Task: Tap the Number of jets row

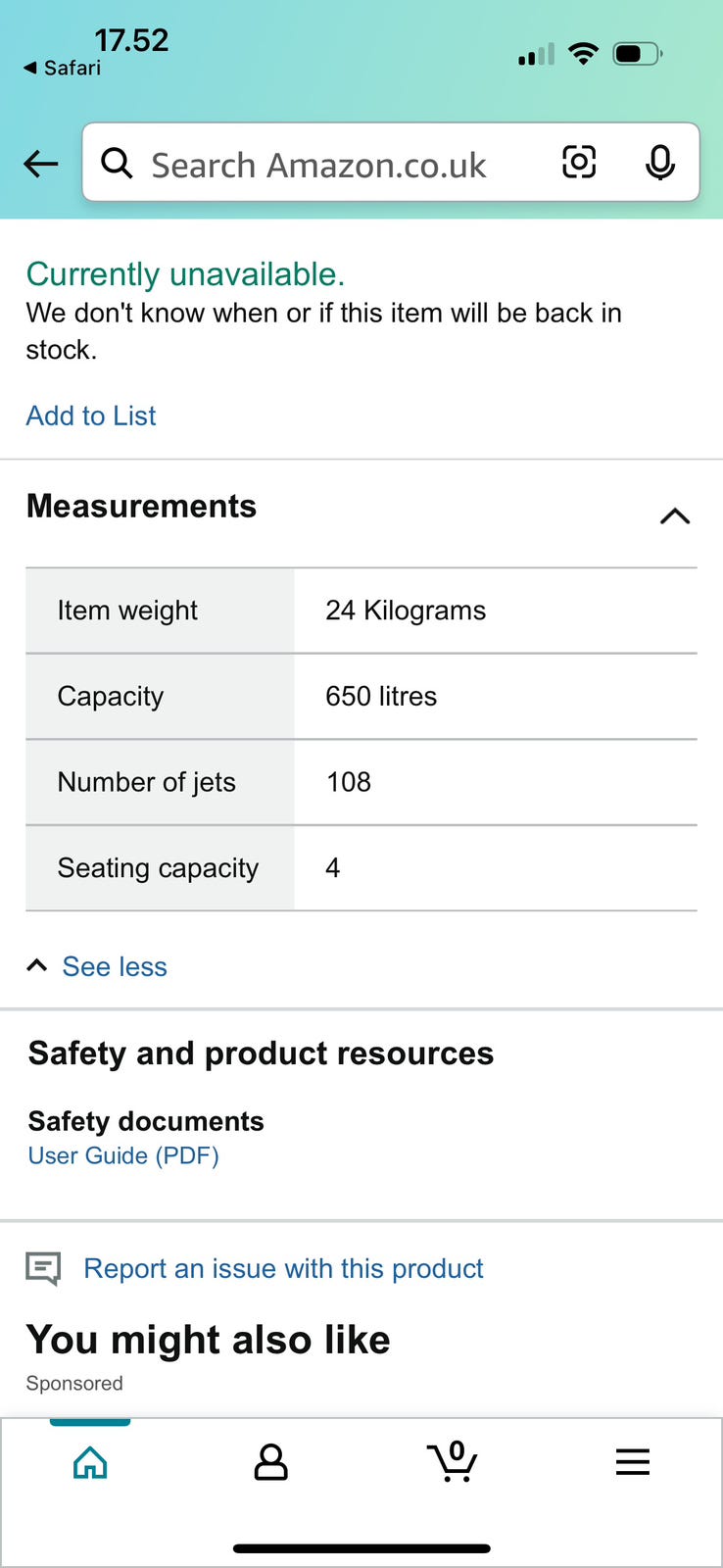Action: (x=361, y=782)
